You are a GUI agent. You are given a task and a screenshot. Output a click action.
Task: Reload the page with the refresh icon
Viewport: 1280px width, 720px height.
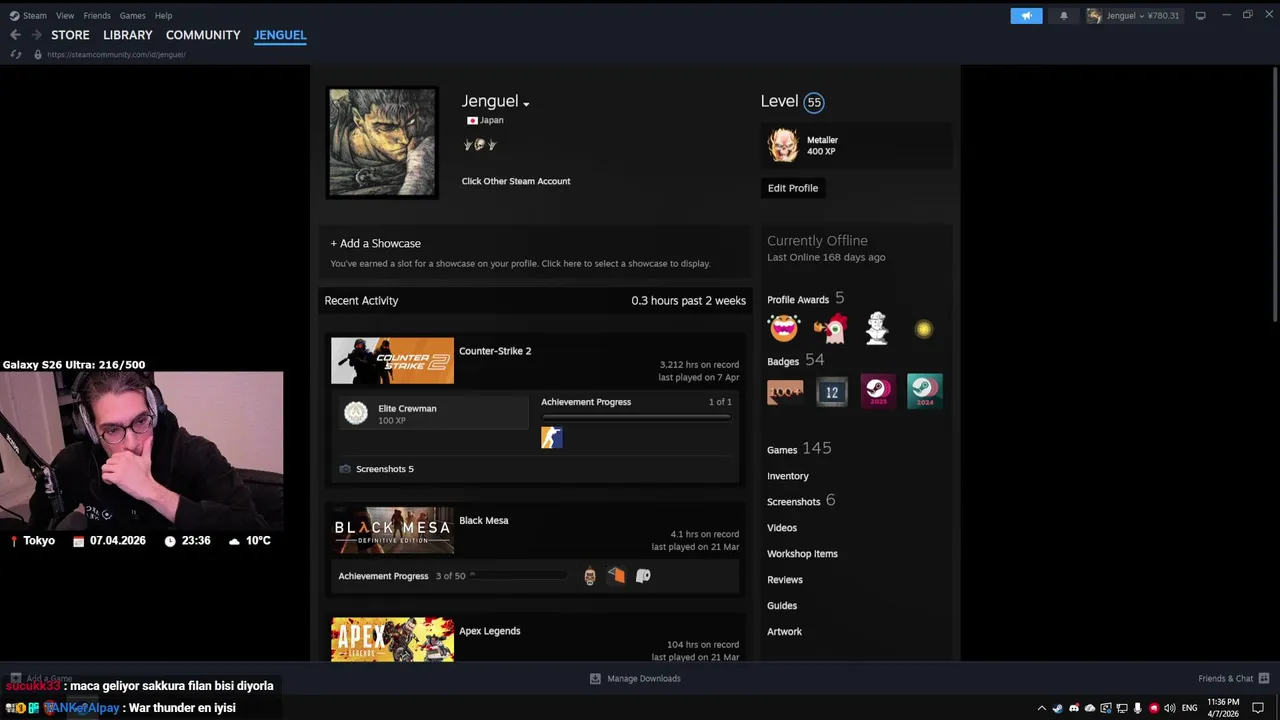tap(15, 54)
